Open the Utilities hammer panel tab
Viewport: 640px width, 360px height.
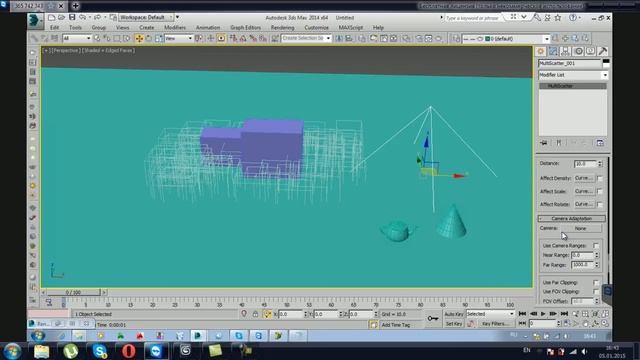pyautogui.click(x=603, y=51)
